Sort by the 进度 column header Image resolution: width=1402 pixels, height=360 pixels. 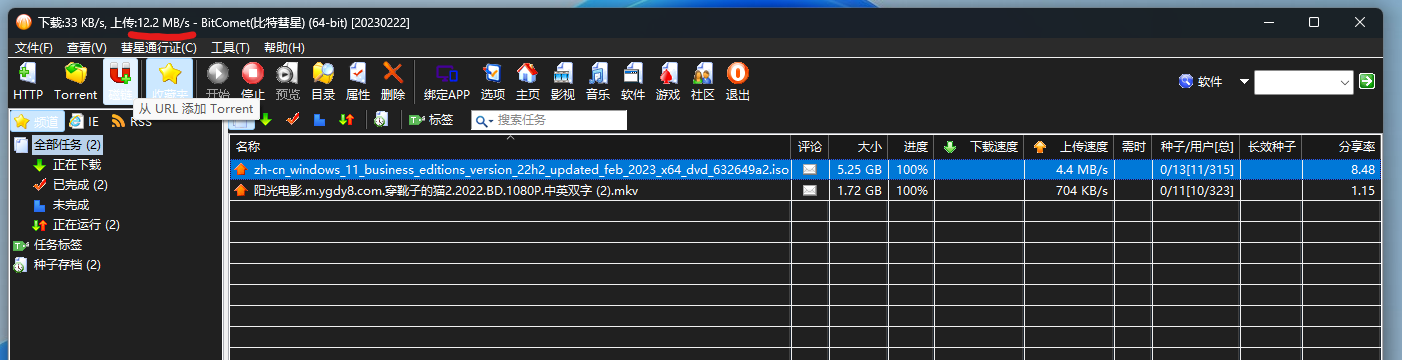(x=912, y=147)
